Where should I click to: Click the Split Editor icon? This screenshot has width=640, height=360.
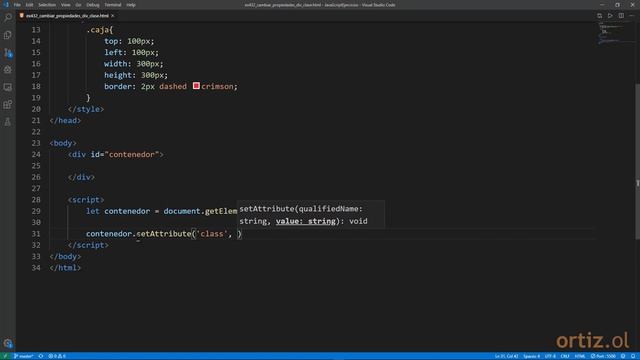tap(621, 16)
